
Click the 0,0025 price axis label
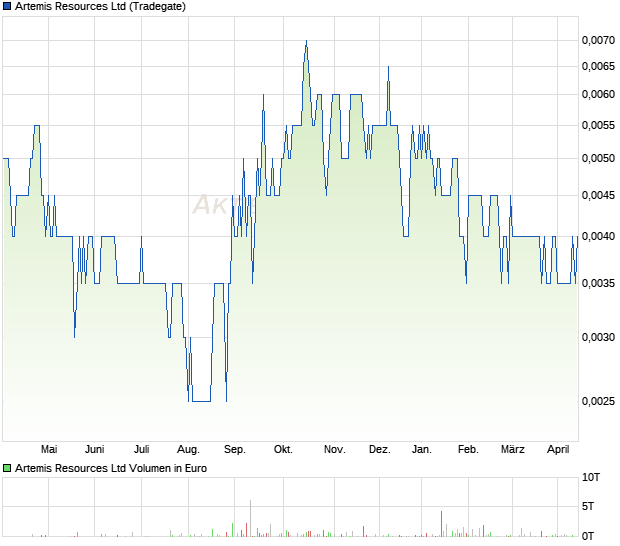click(598, 401)
